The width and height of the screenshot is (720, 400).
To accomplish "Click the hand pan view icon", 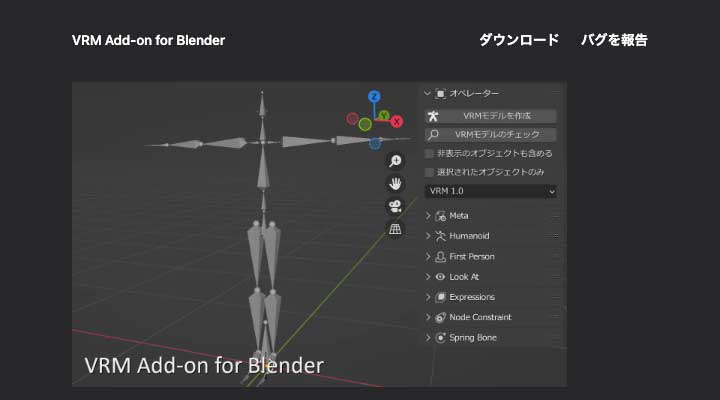I will pyautogui.click(x=395, y=184).
